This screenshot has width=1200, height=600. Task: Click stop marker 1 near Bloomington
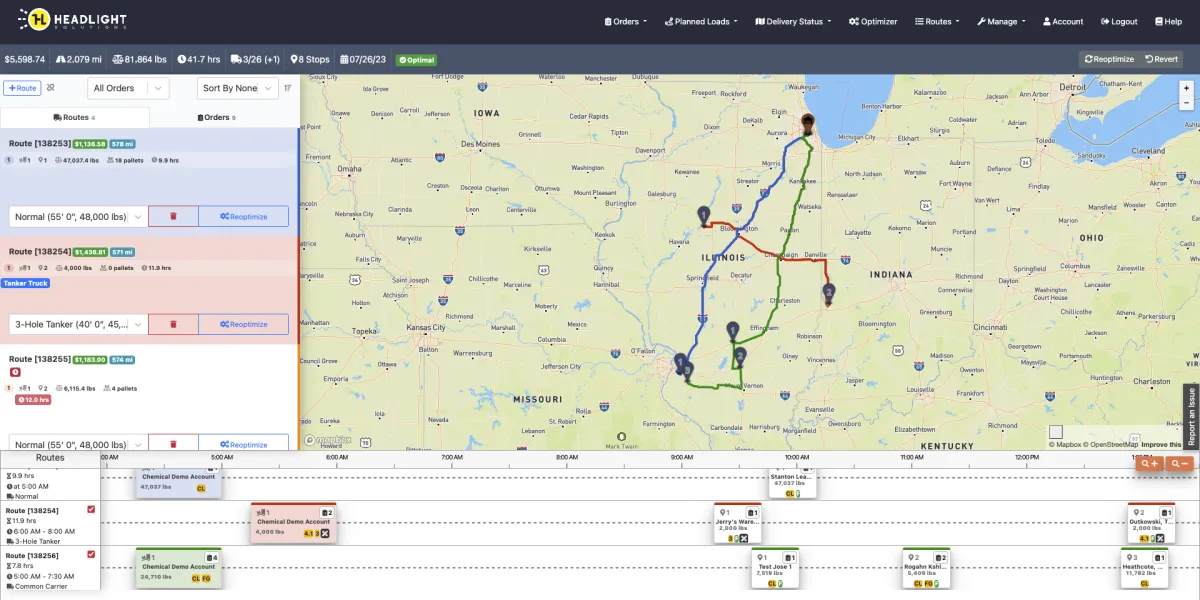click(704, 215)
